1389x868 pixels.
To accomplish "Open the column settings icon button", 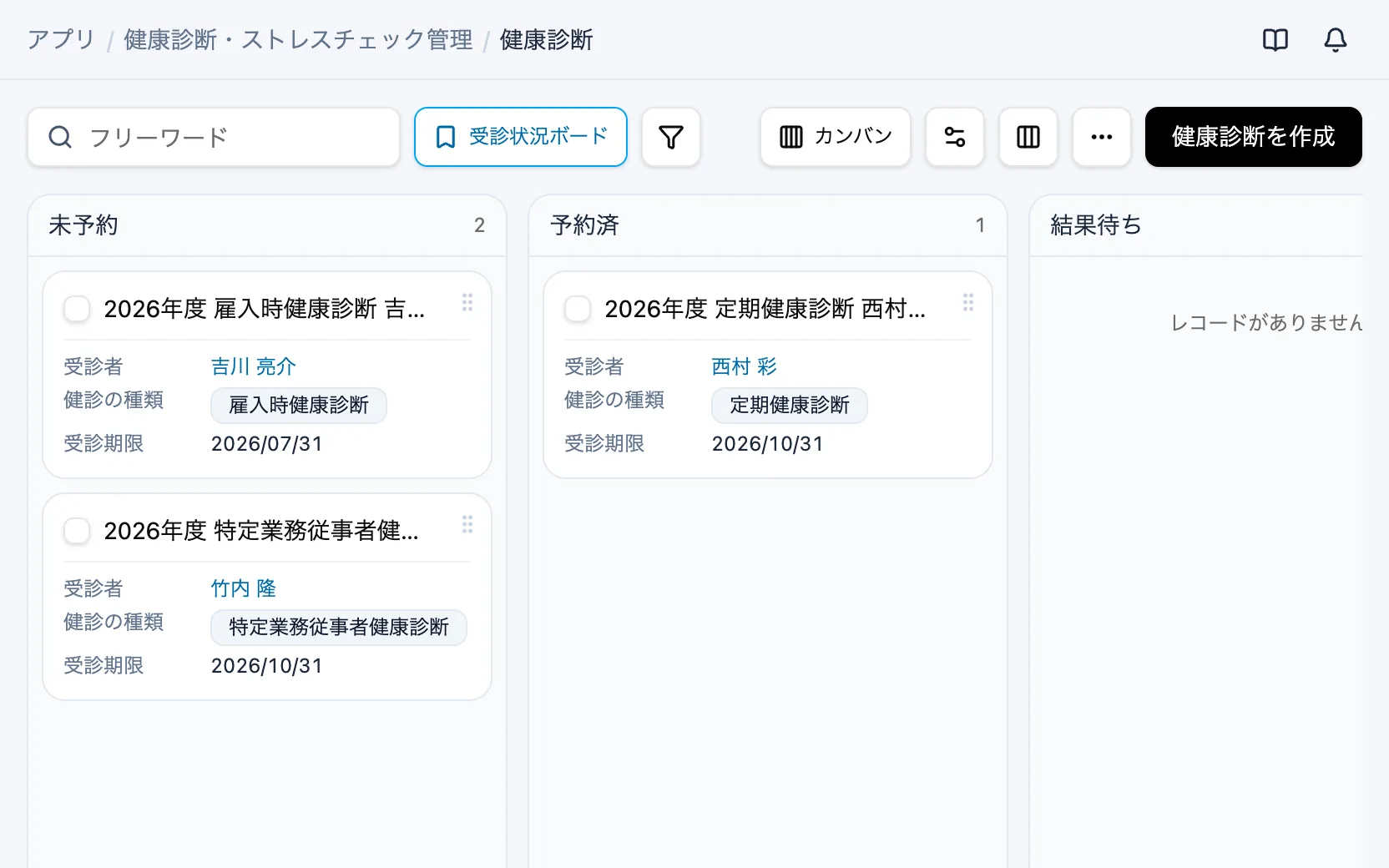I will point(1028,137).
